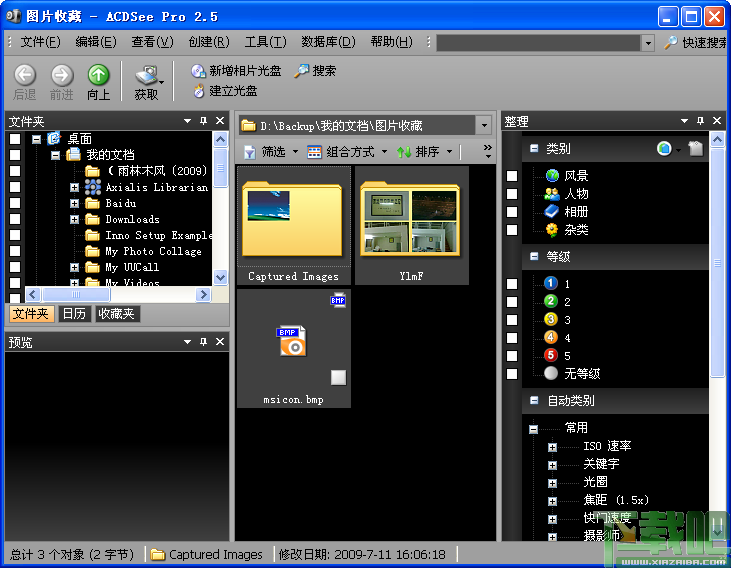Expand the 关键字 node
The width and height of the screenshot is (731, 568).
pyautogui.click(x=552, y=465)
